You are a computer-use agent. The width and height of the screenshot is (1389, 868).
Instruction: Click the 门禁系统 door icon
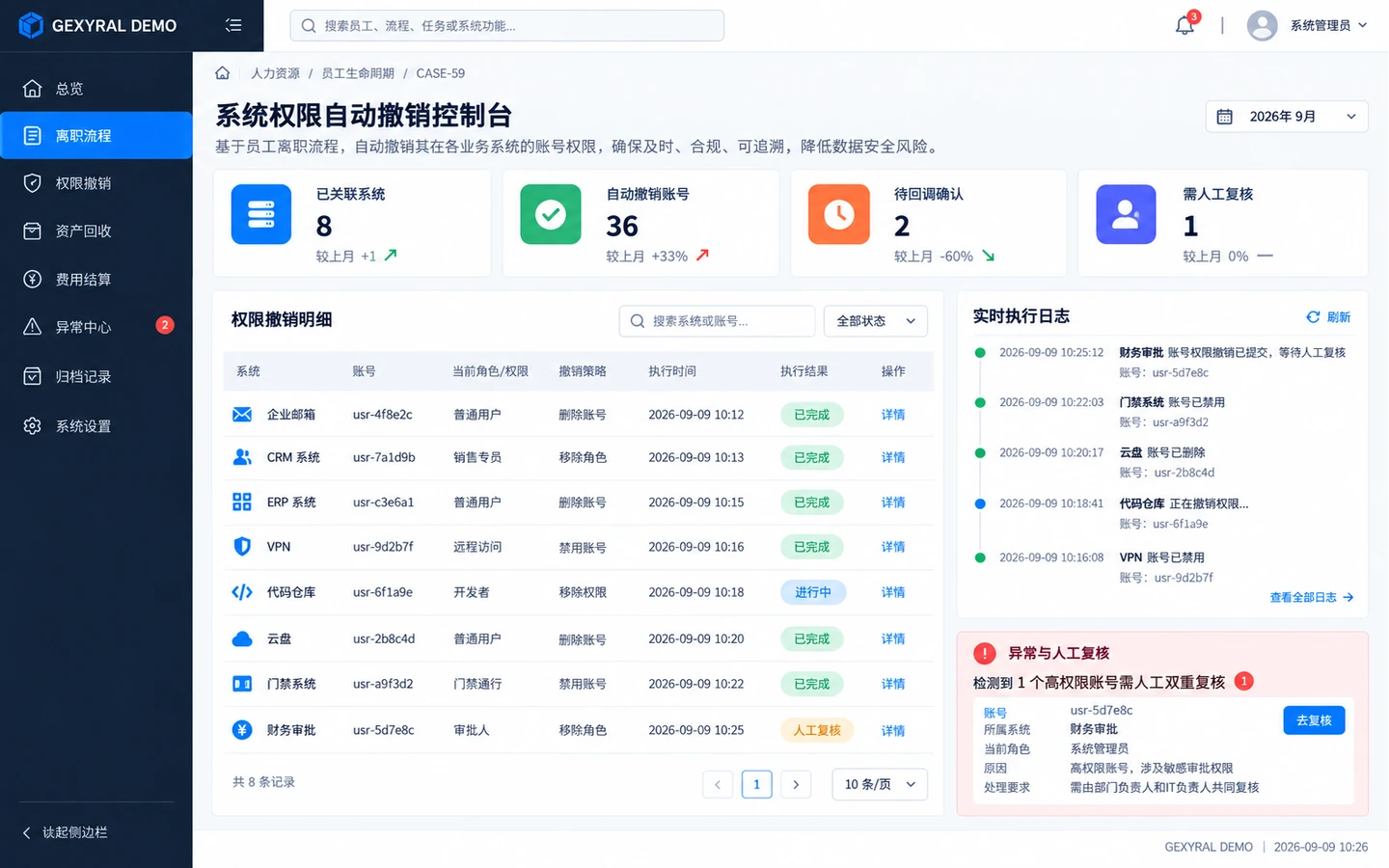[x=242, y=684]
